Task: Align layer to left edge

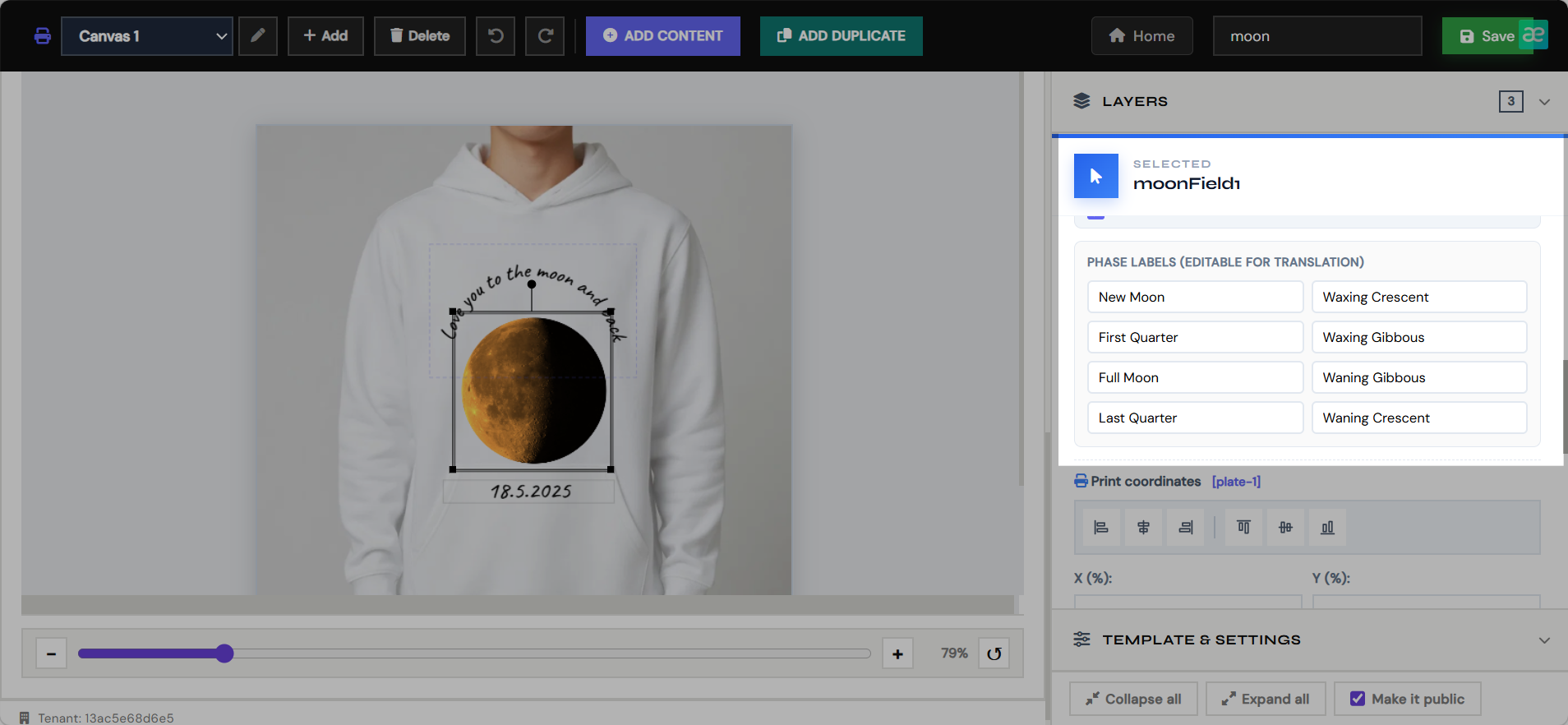Action: coord(1101,528)
